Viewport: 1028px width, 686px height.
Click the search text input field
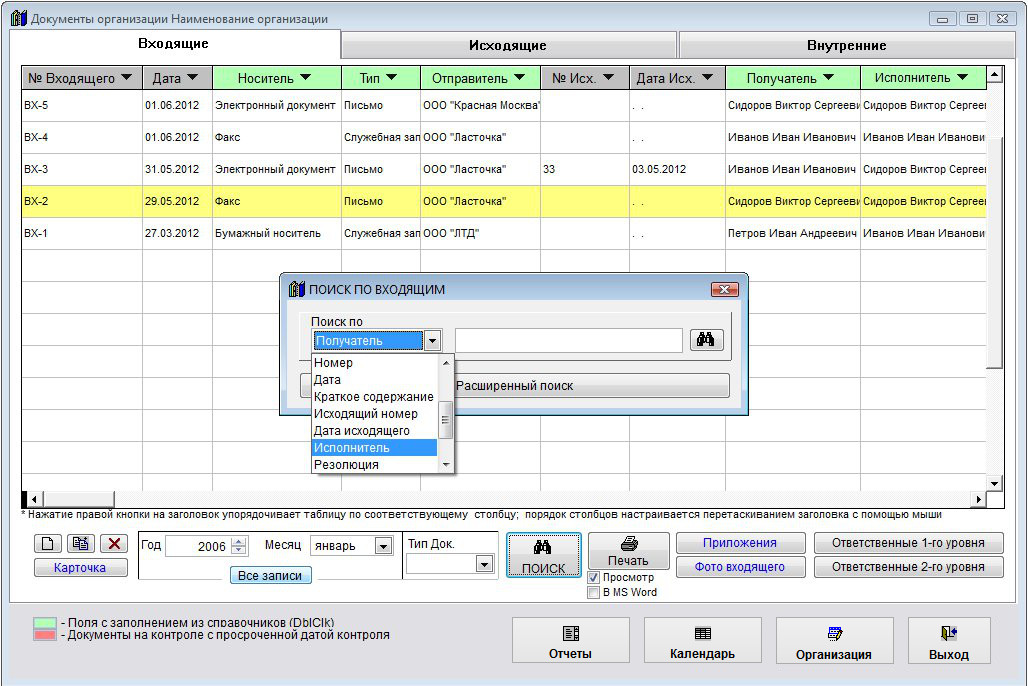coord(568,341)
